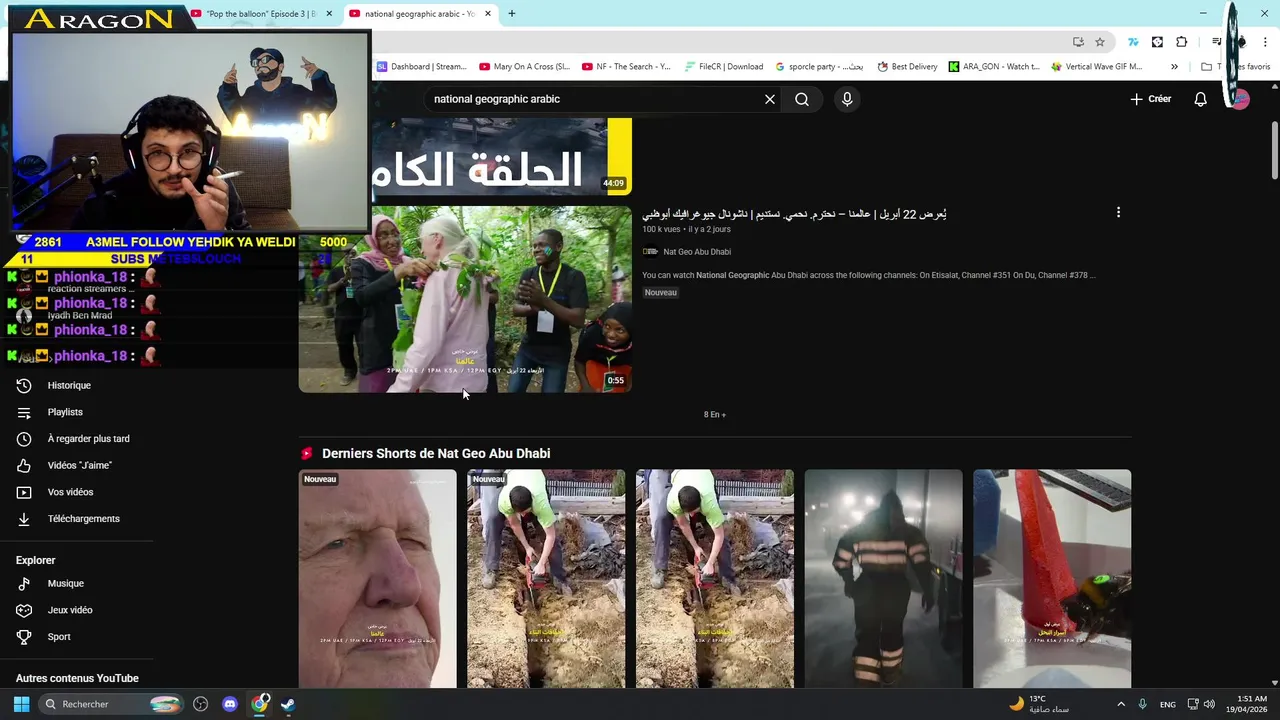Open the 44:09 video thumbnail
Screen dimensions: 1280x720
[x=502, y=156]
